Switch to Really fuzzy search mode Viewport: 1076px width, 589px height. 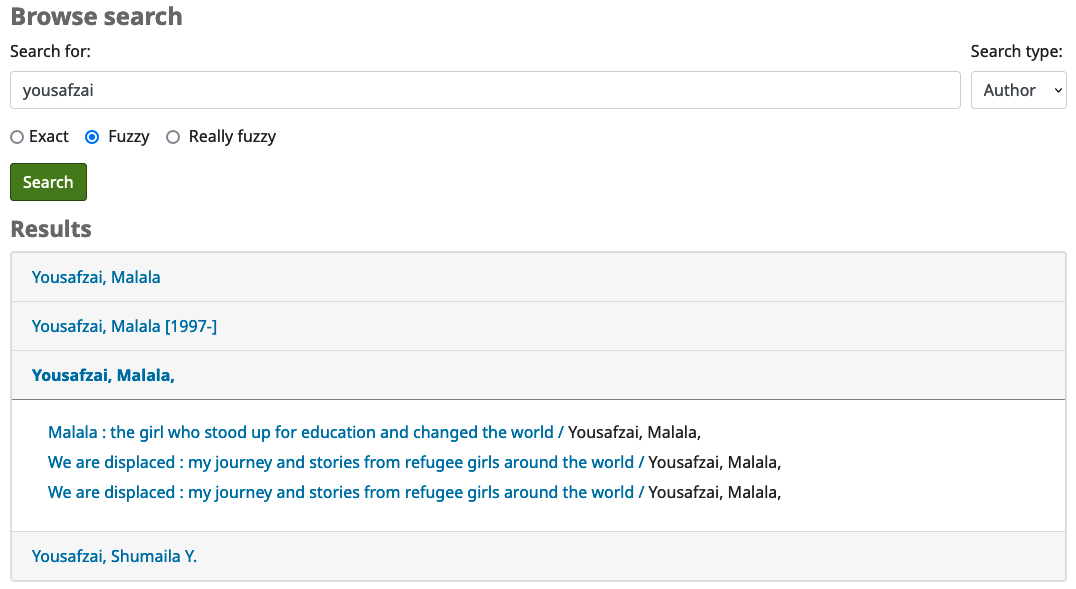click(x=172, y=137)
